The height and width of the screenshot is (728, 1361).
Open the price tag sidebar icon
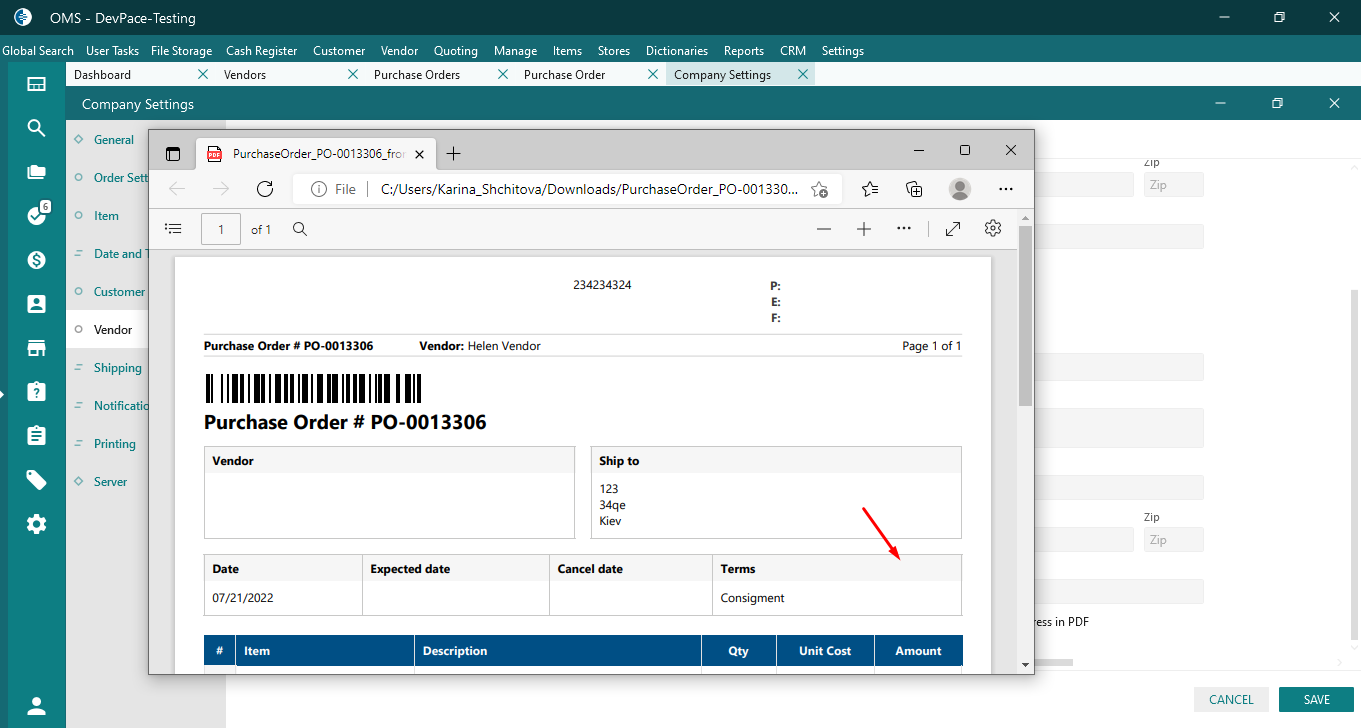(x=37, y=480)
